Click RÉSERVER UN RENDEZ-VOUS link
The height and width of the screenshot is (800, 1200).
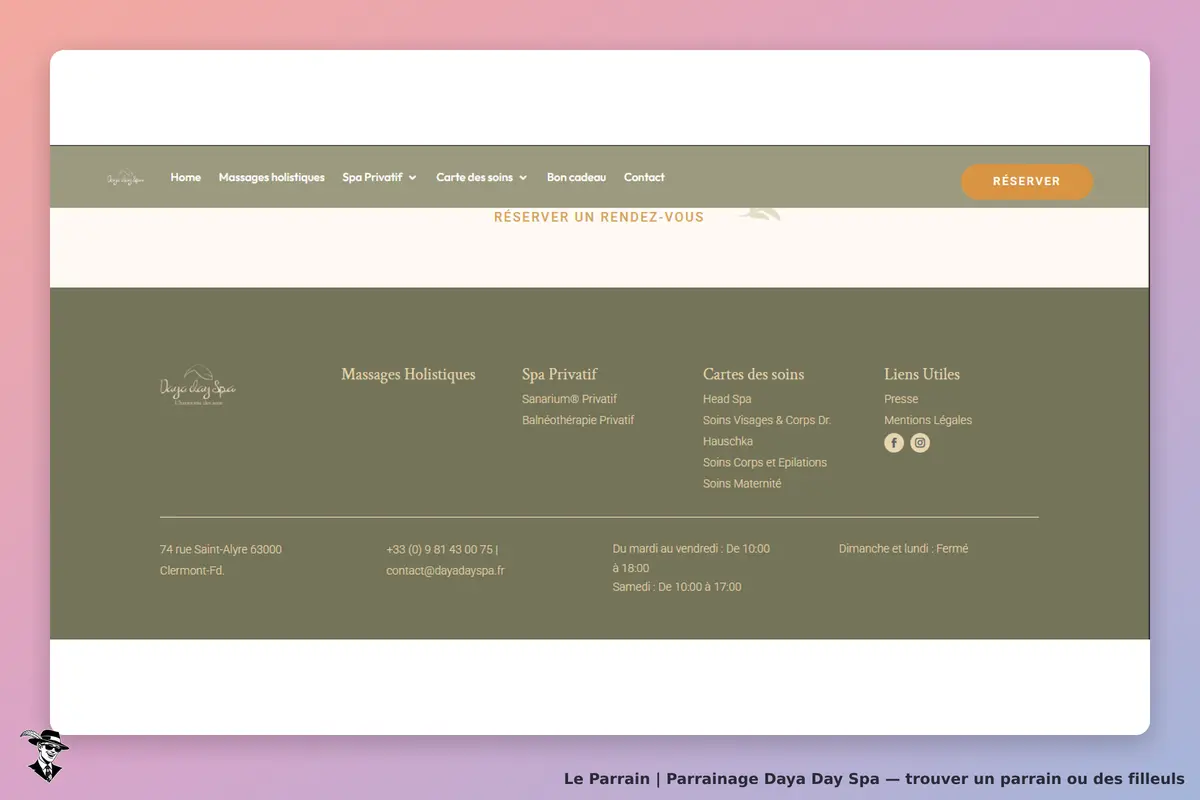[599, 217]
